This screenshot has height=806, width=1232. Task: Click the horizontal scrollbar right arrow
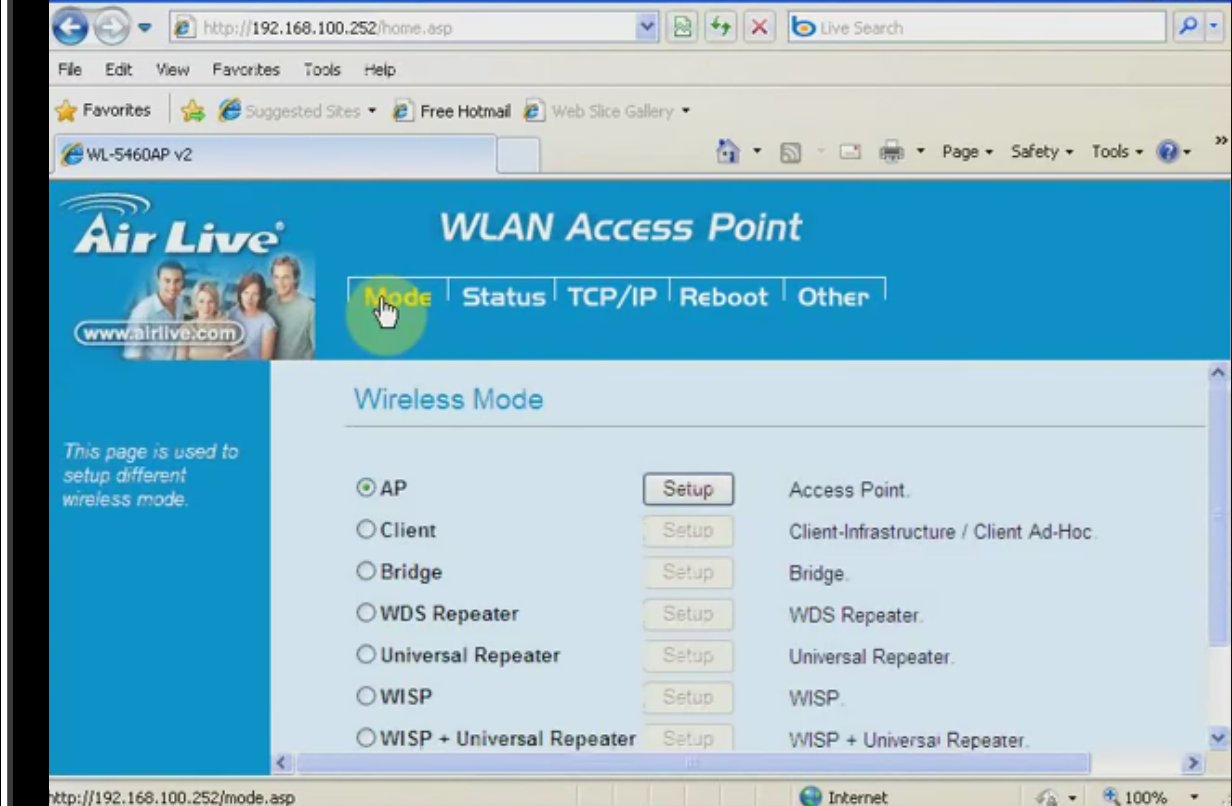pos(1192,763)
